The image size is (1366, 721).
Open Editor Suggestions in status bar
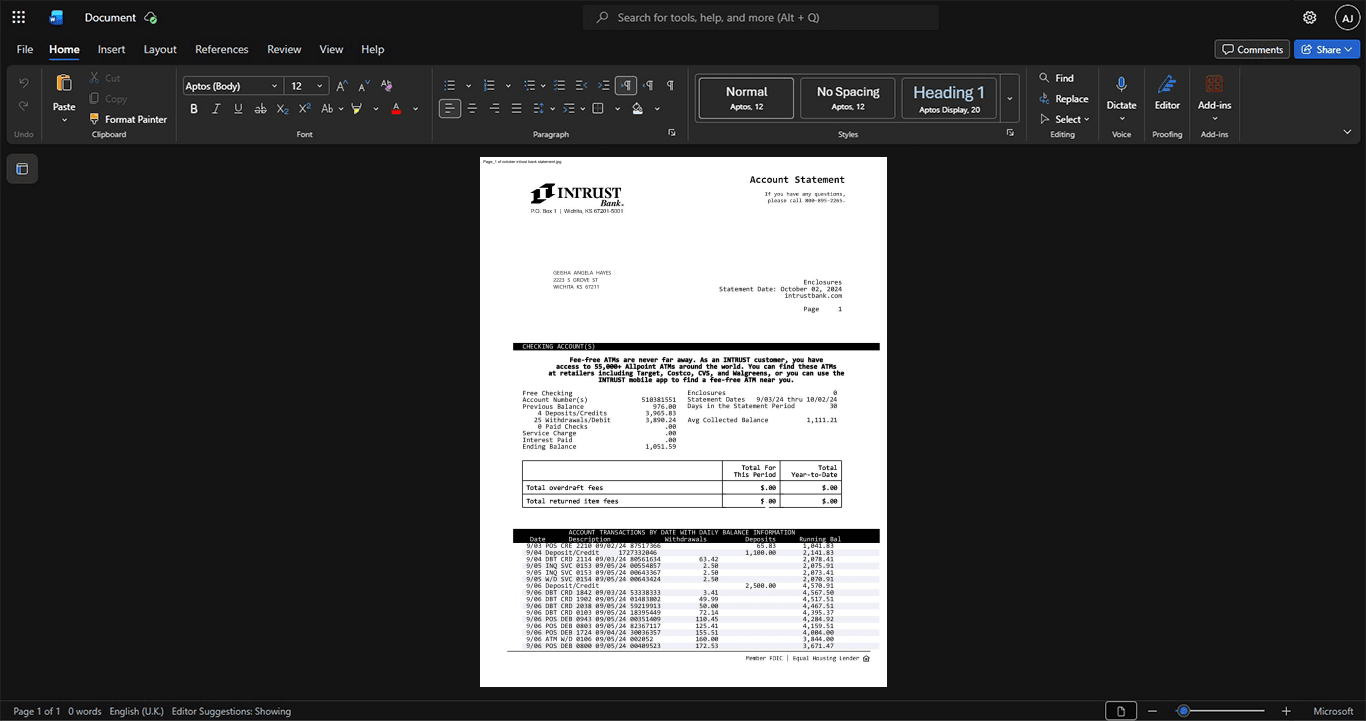tap(231, 711)
